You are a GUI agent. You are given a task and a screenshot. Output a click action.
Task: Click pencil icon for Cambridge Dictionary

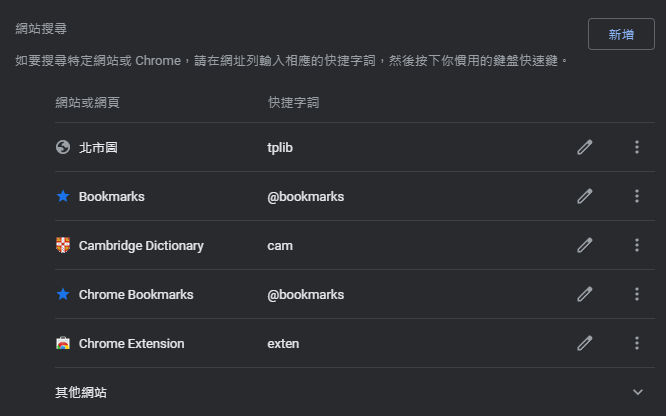point(585,246)
